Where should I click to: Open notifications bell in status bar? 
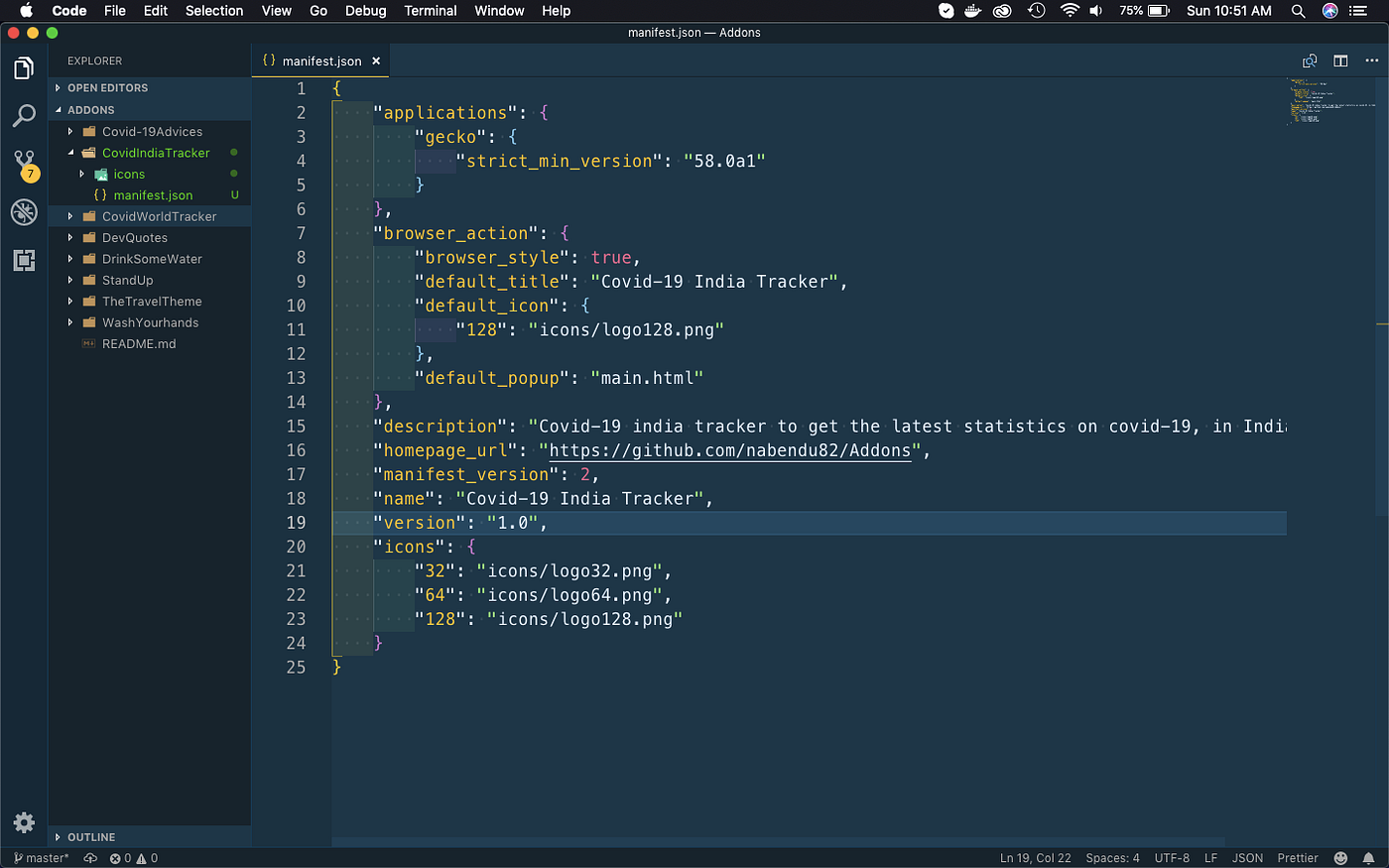point(1368,858)
